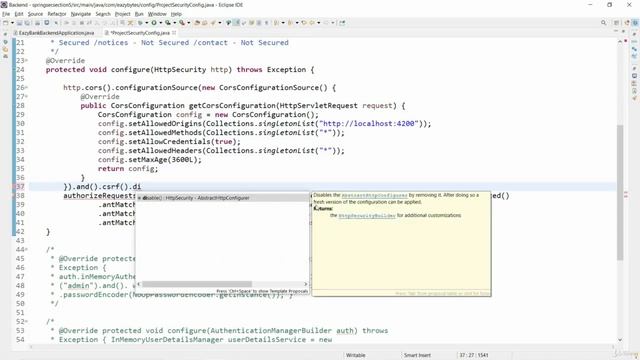Click the green Run toolbar icon
The image size is (640, 360).
[154, 23]
